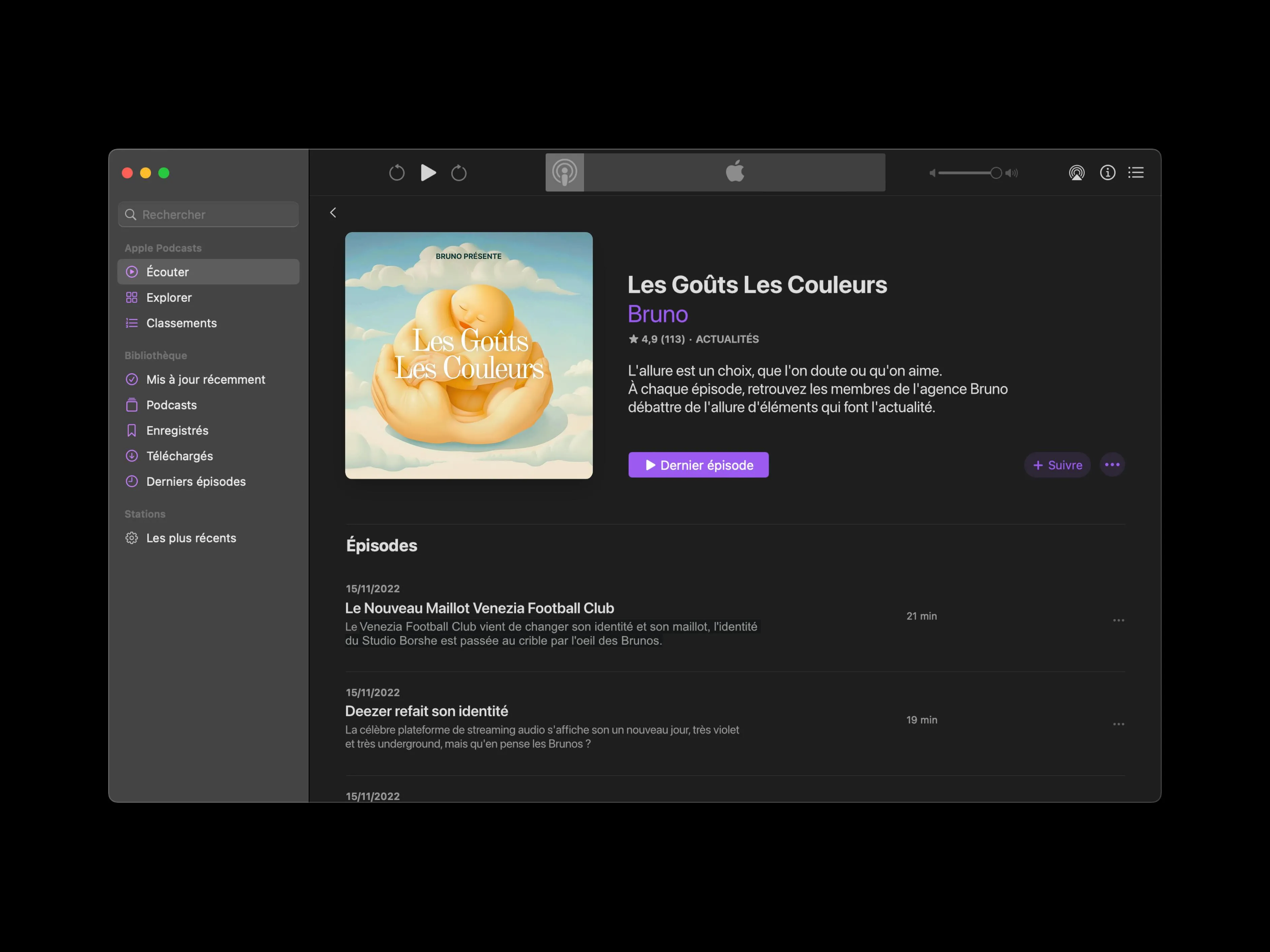Click the skip forward playback icon
Screen dimensions: 1270x952
(459, 173)
